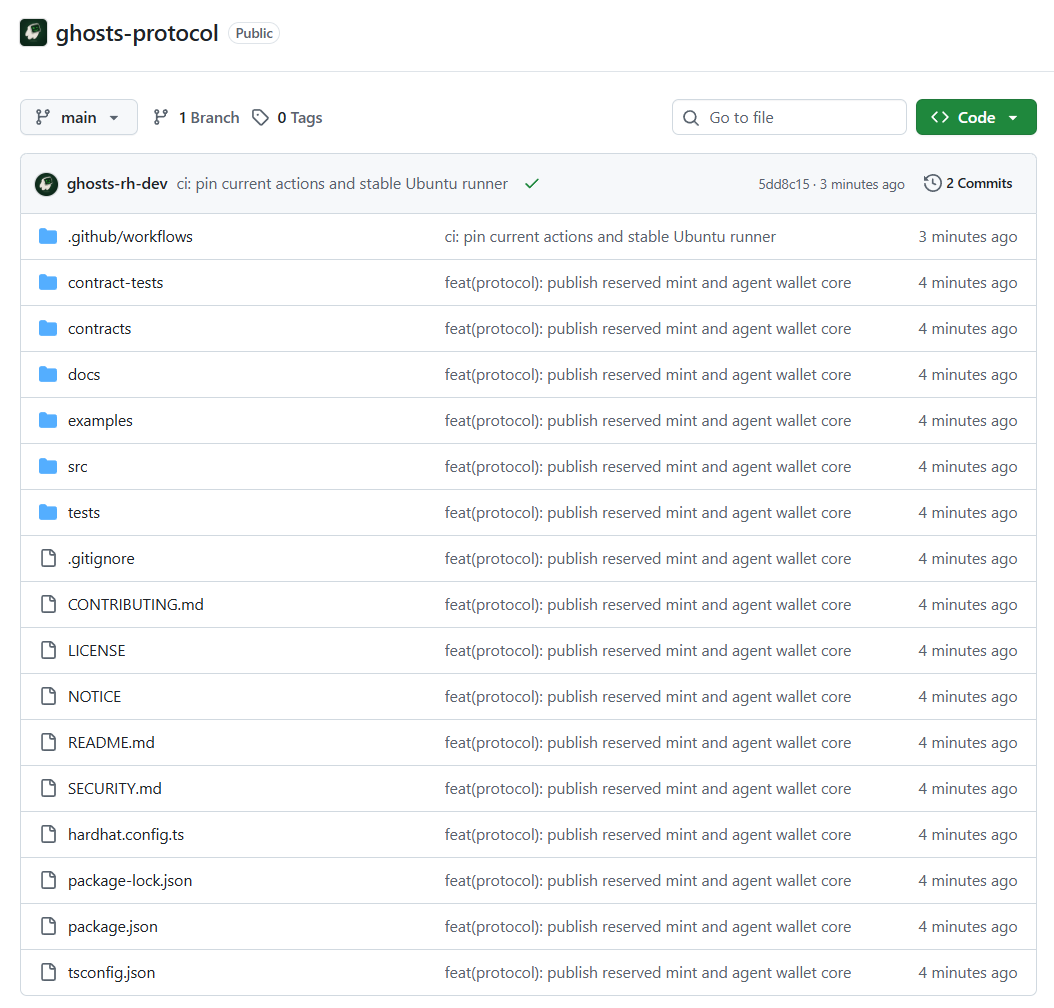Click the tag icon beside 0 Tags
This screenshot has height=1008, width=1054.
coord(260,118)
